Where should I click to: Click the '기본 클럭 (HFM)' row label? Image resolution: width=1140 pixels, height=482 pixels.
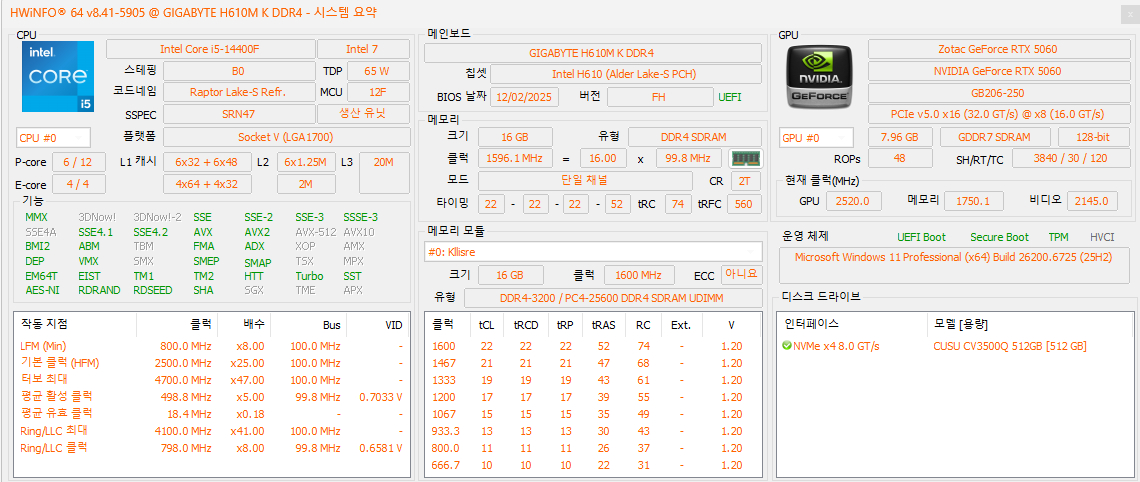(59, 363)
